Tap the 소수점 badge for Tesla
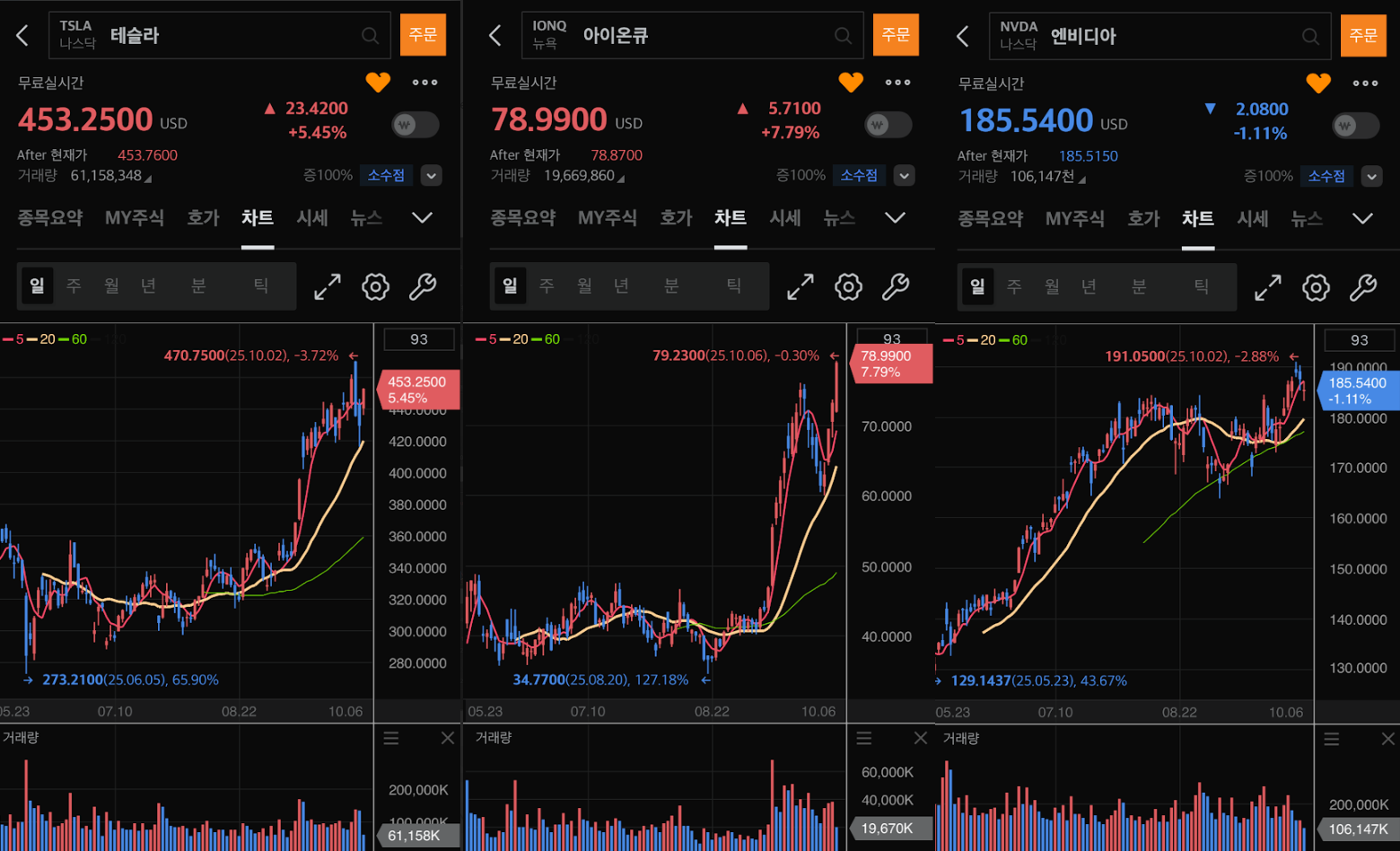 pos(386,176)
